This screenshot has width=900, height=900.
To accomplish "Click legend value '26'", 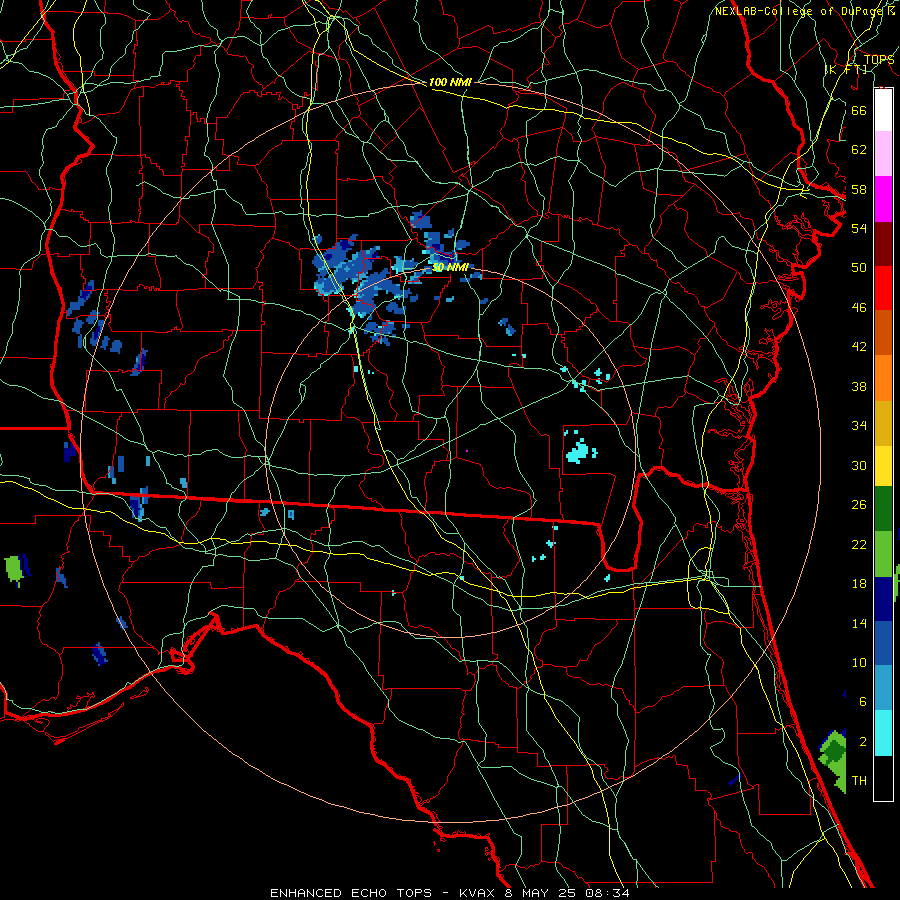I will click(x=859, y=505).
